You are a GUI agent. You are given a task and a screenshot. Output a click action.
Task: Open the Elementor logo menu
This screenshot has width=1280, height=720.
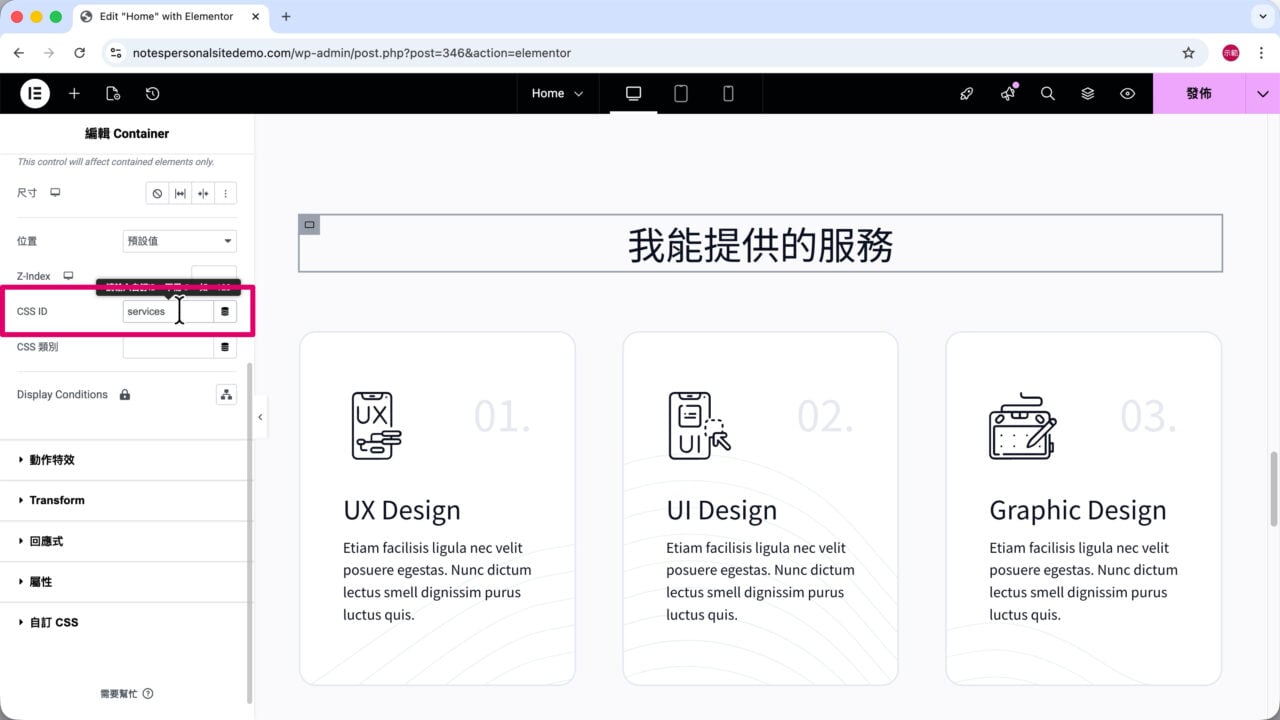coord(35,93)
